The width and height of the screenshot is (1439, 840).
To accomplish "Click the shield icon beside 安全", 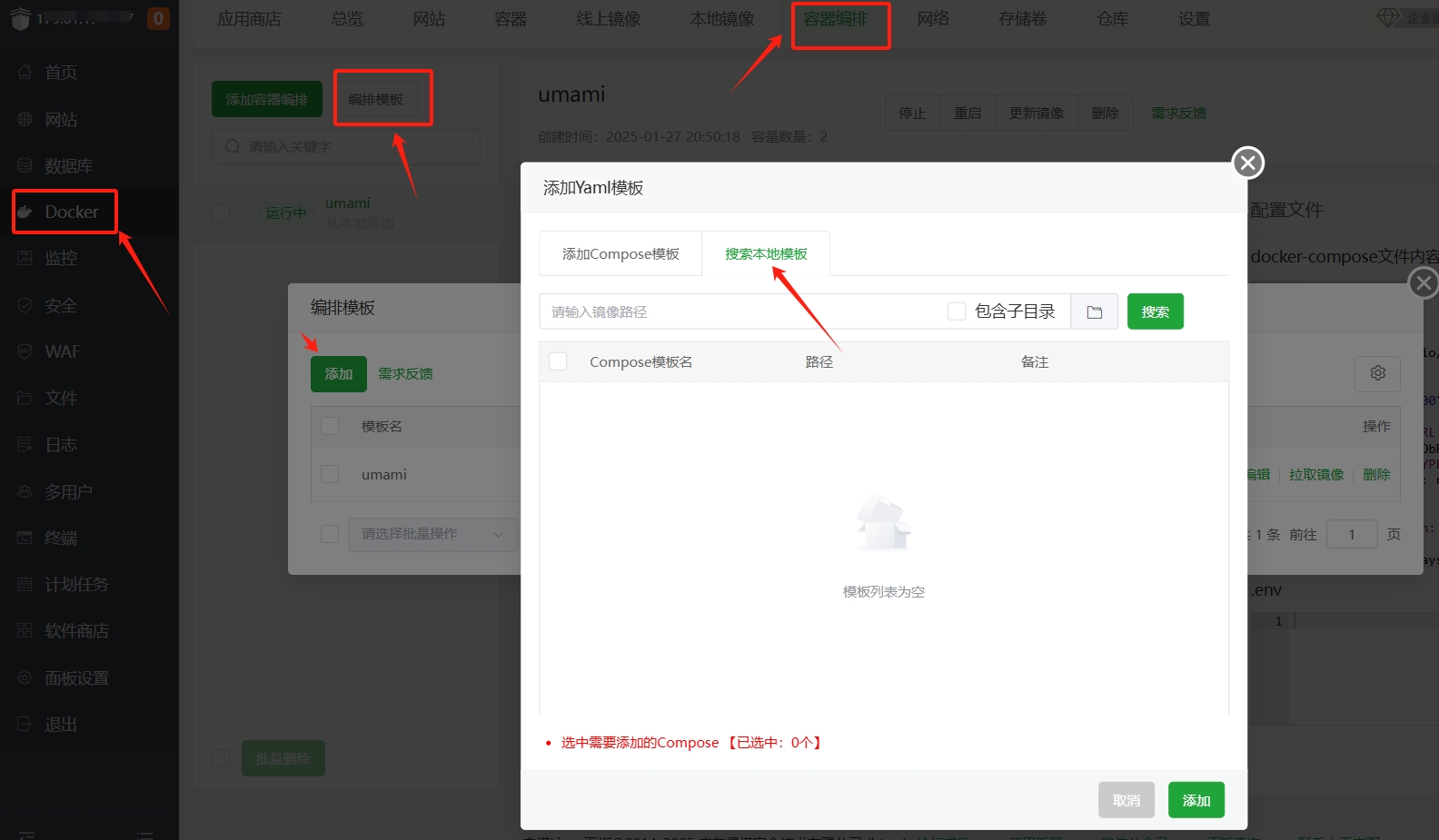I will tap(25, 305).
